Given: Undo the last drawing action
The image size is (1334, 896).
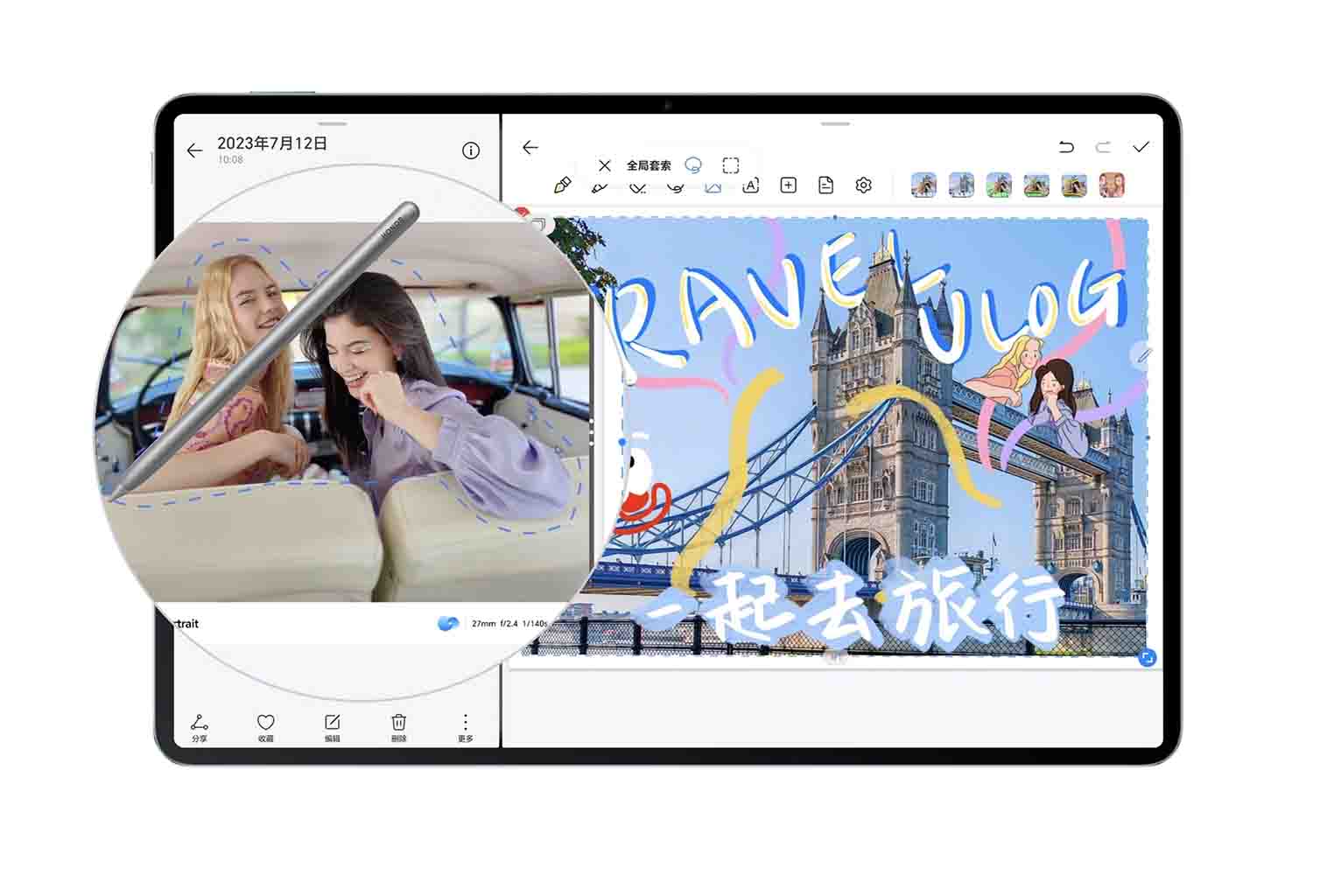Looking at the screenshot, I should pos(1065,147).
